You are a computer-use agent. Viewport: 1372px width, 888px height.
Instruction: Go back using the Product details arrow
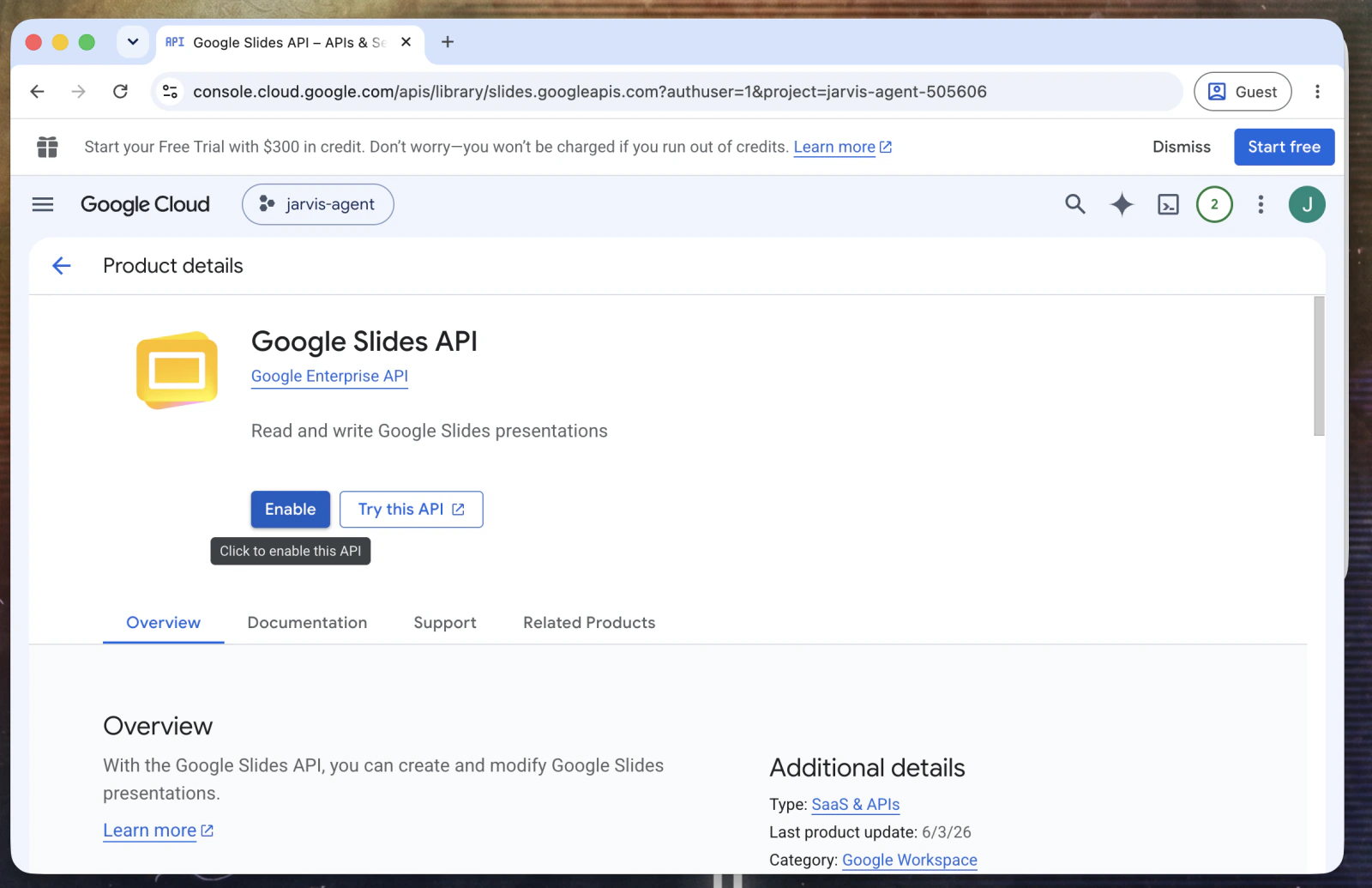click(62, 266)
